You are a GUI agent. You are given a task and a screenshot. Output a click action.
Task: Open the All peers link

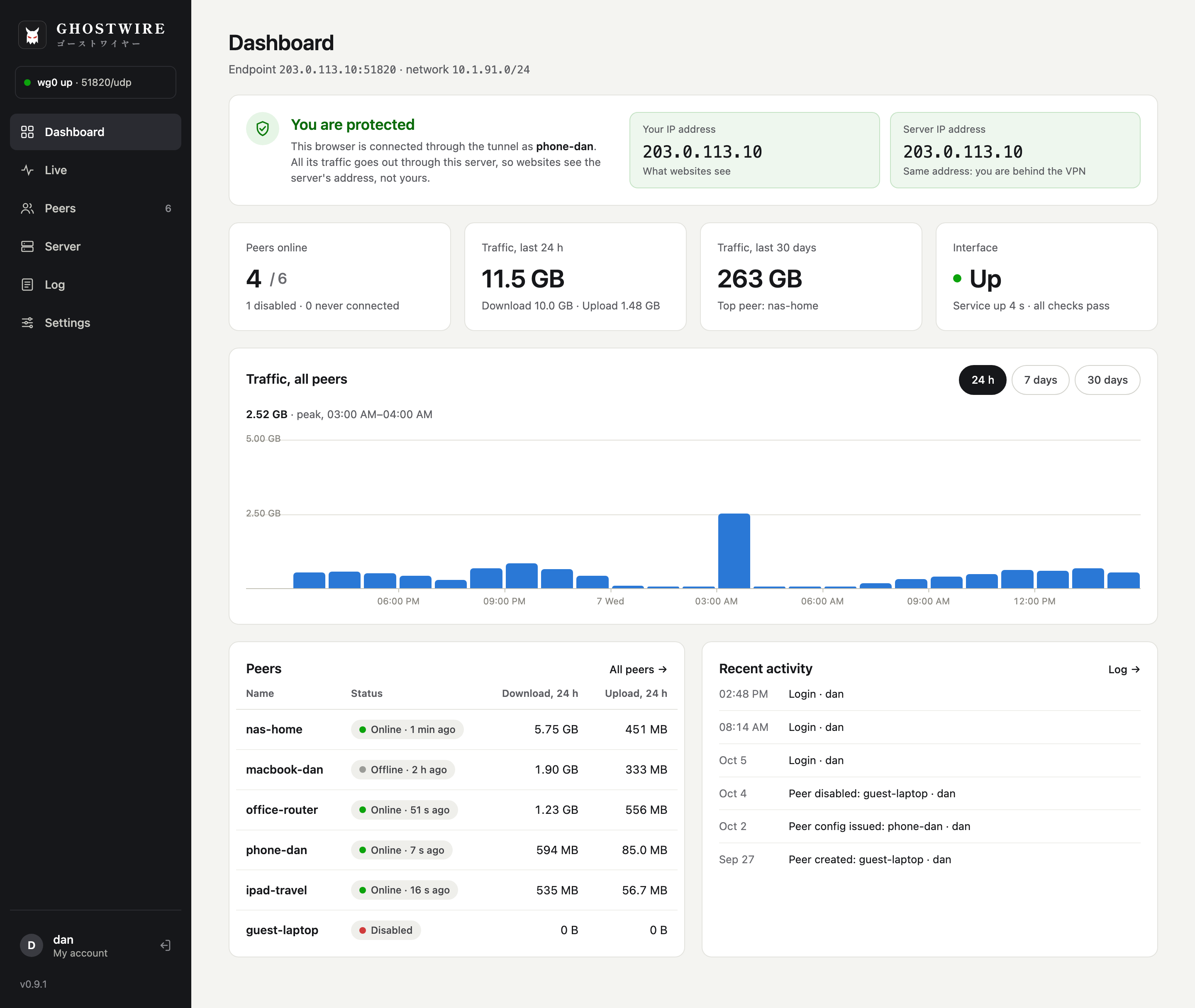click(x=638, y=669)
